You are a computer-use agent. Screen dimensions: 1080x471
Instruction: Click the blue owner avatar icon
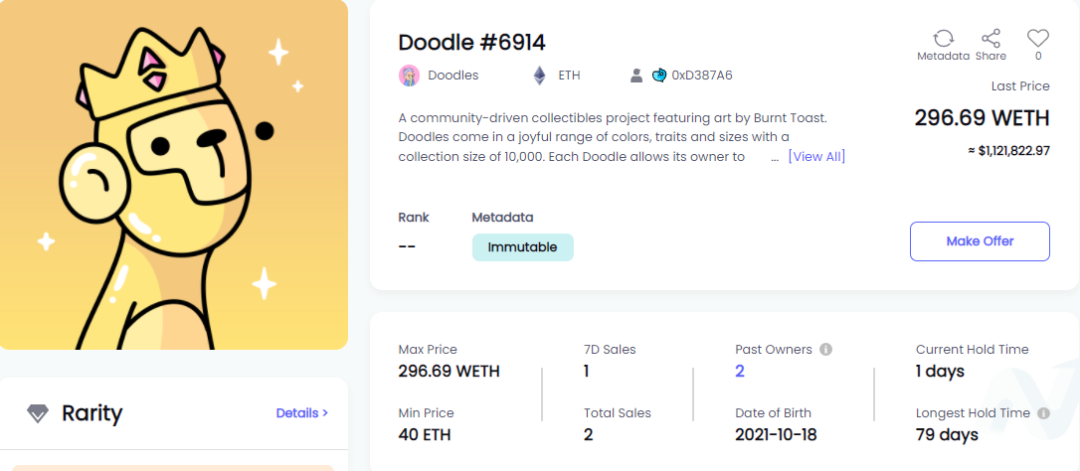click(x=659, y=75)
